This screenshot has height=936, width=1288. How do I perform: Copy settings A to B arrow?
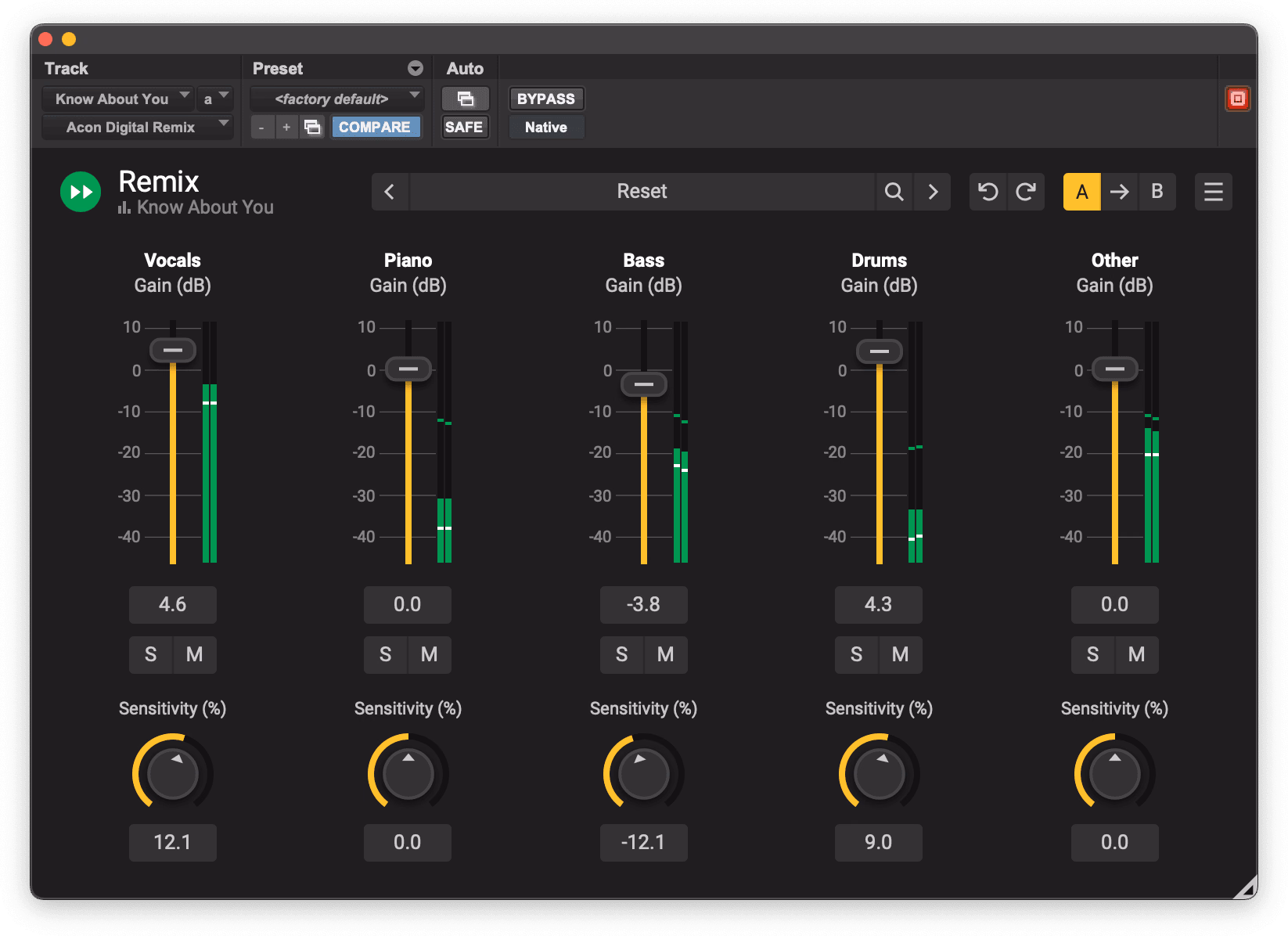(x=1120, y=192)
